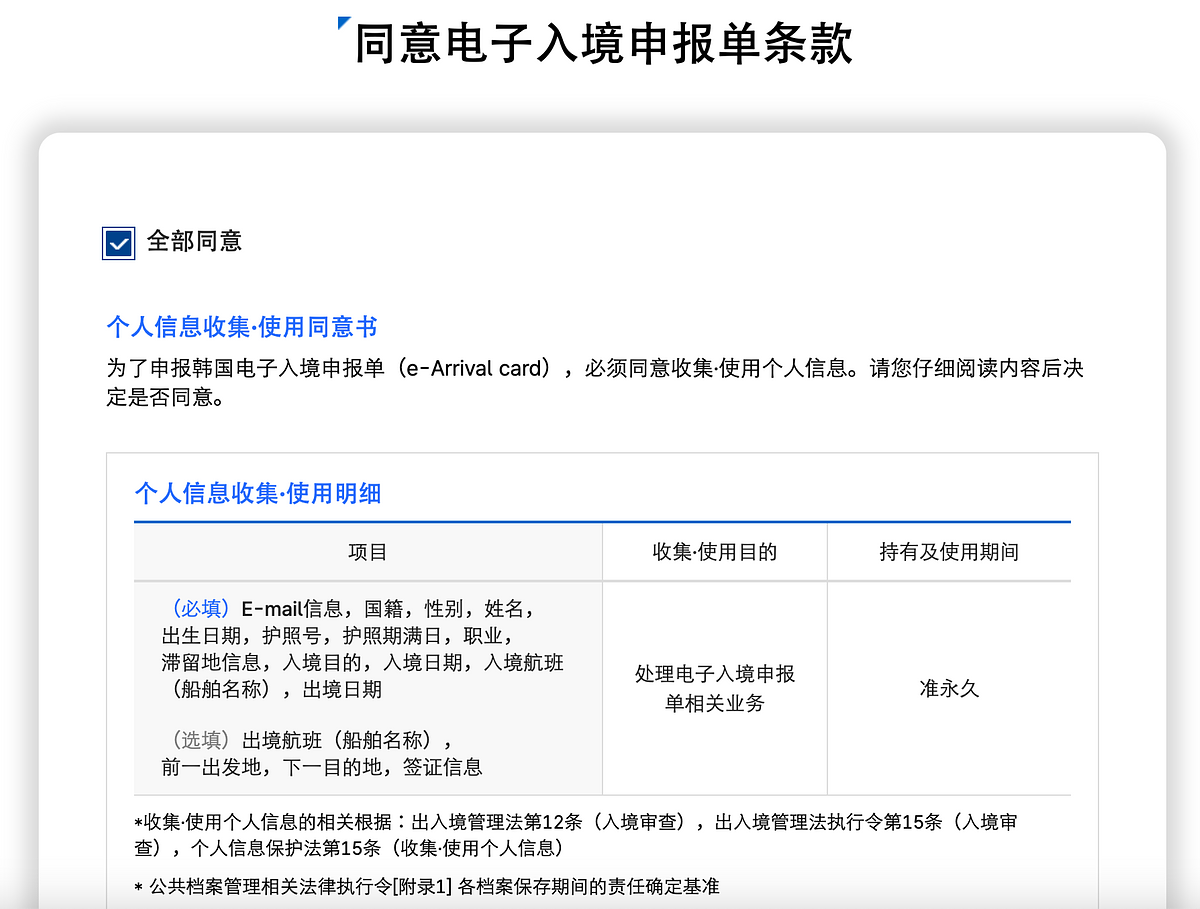The image size is (1200, 909).
Task: Click the 收集·使用目的 column header
Action: (714, 552)
